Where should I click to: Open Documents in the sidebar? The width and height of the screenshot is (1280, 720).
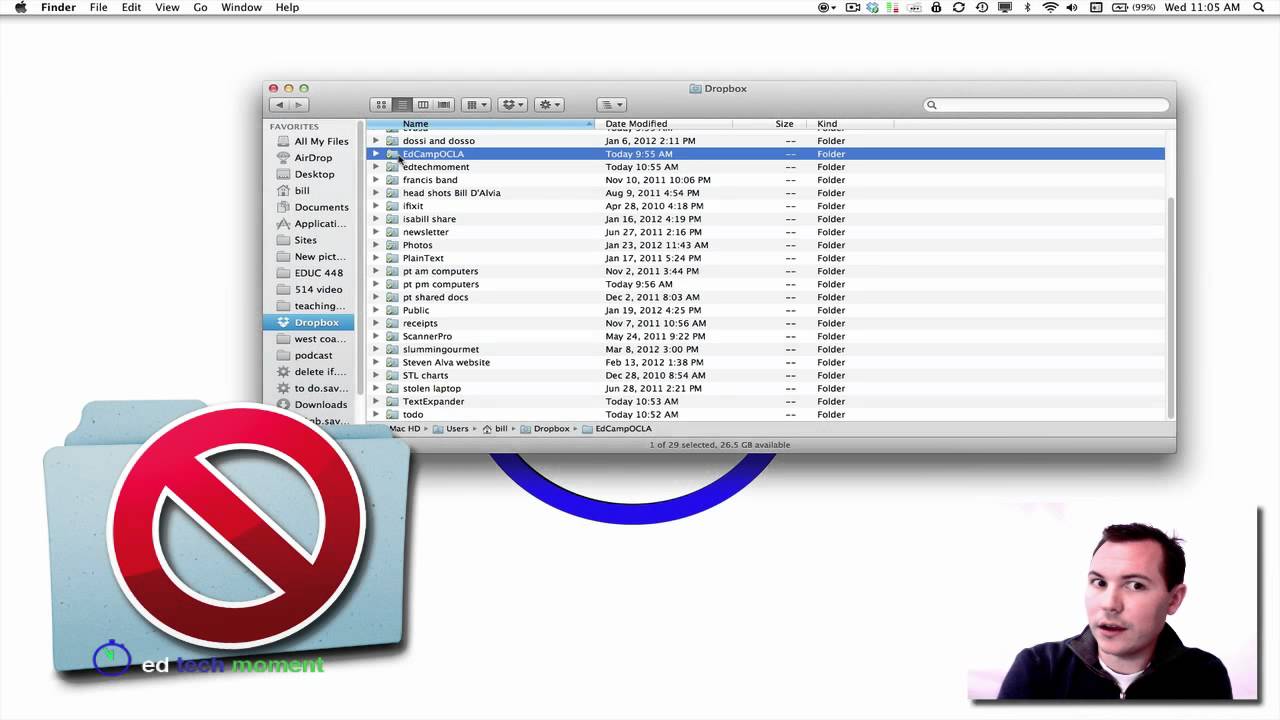[x=312, y=207]
